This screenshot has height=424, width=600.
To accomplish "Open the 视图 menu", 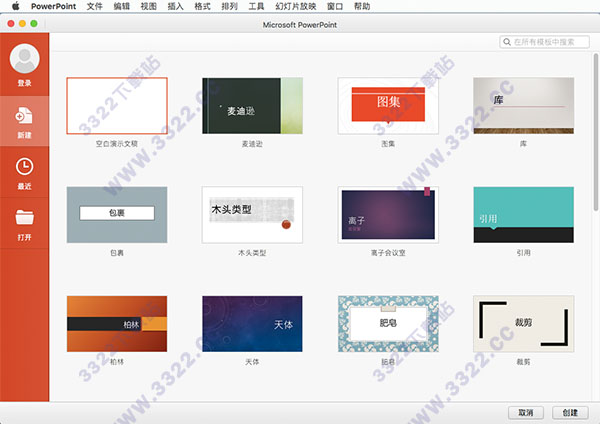I will tap(148, 6).
